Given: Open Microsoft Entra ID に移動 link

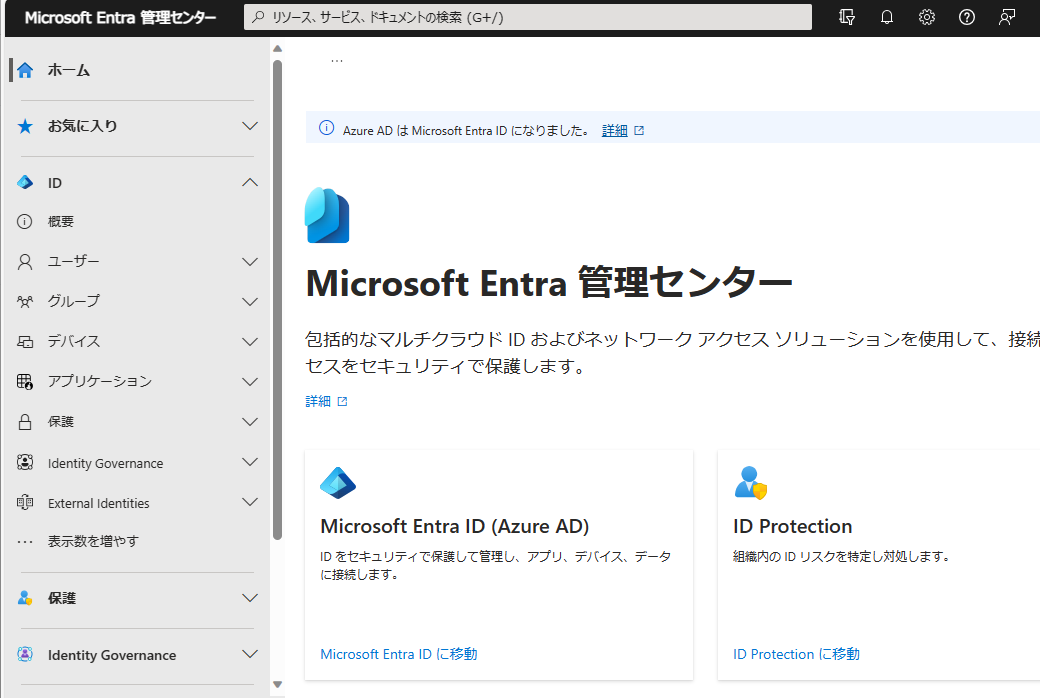Looking at the screenshot, I should pos(398,653).
